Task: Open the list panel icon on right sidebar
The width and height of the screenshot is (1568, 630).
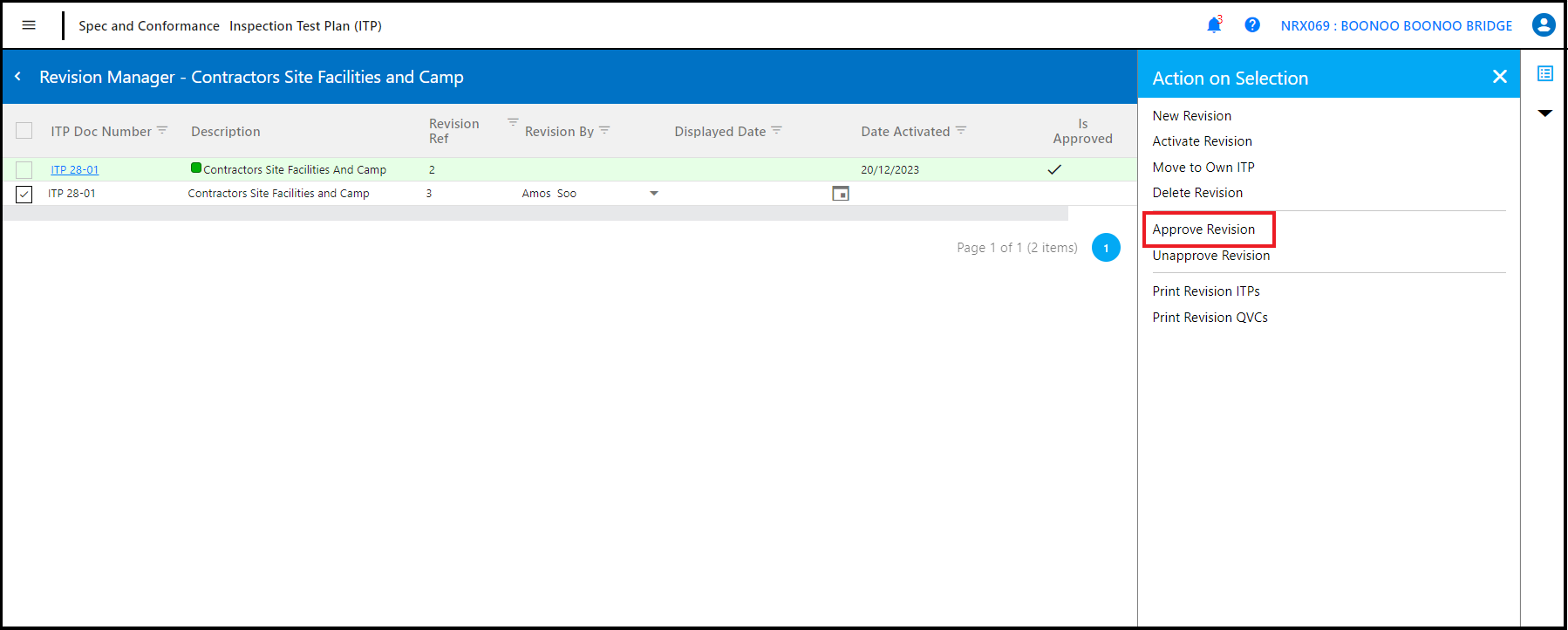Action: coord(1545,73)
